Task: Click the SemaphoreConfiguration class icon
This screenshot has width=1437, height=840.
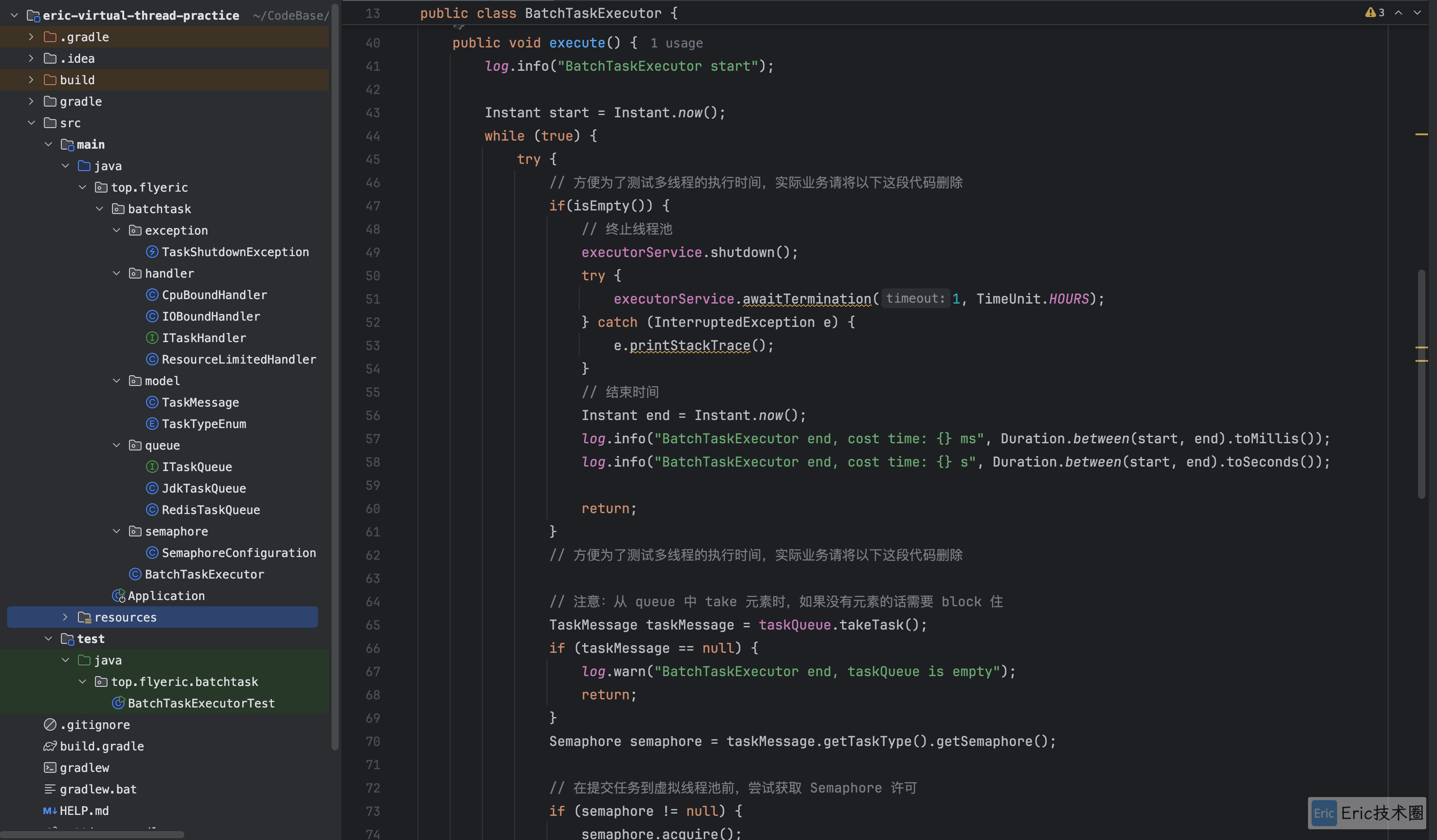Action: click(152, 553)
